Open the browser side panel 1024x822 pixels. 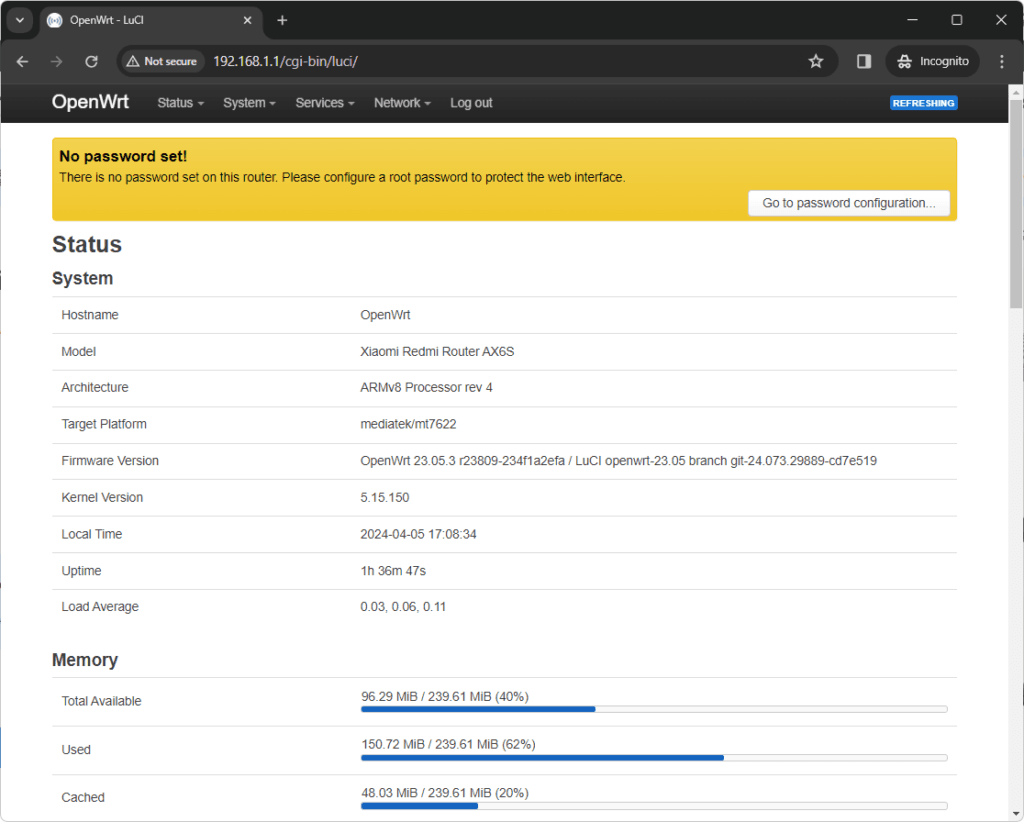(x=864, y=61)
